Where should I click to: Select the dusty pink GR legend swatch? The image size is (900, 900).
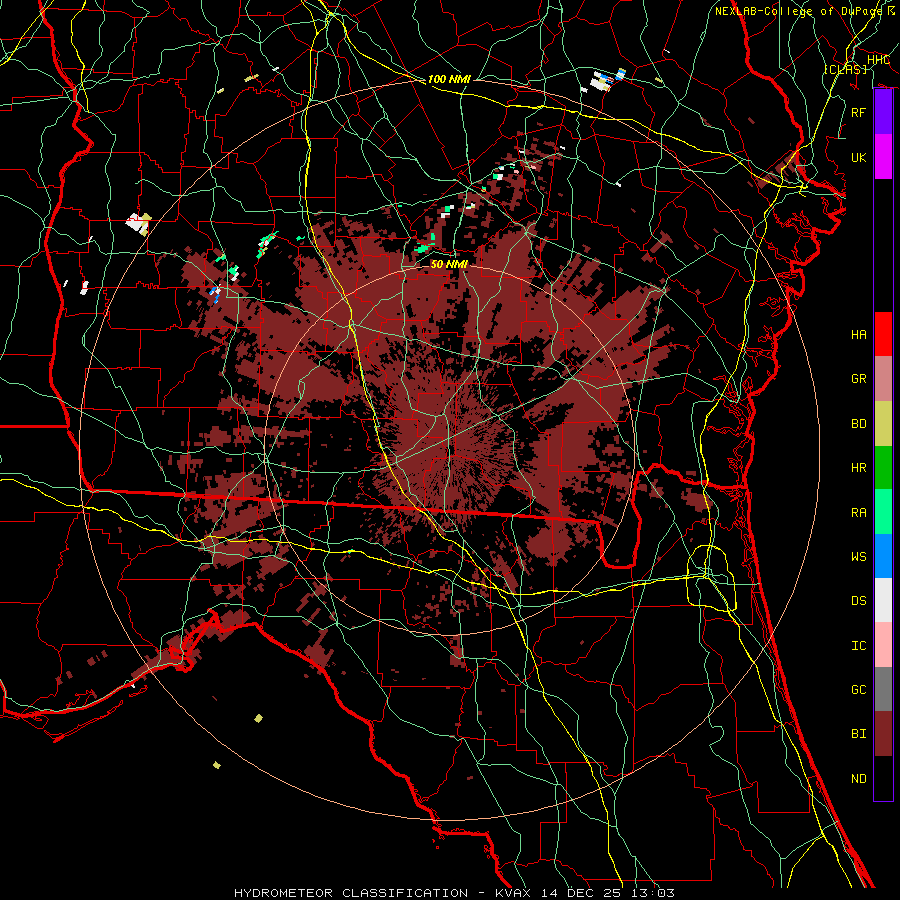pos(883,379)
